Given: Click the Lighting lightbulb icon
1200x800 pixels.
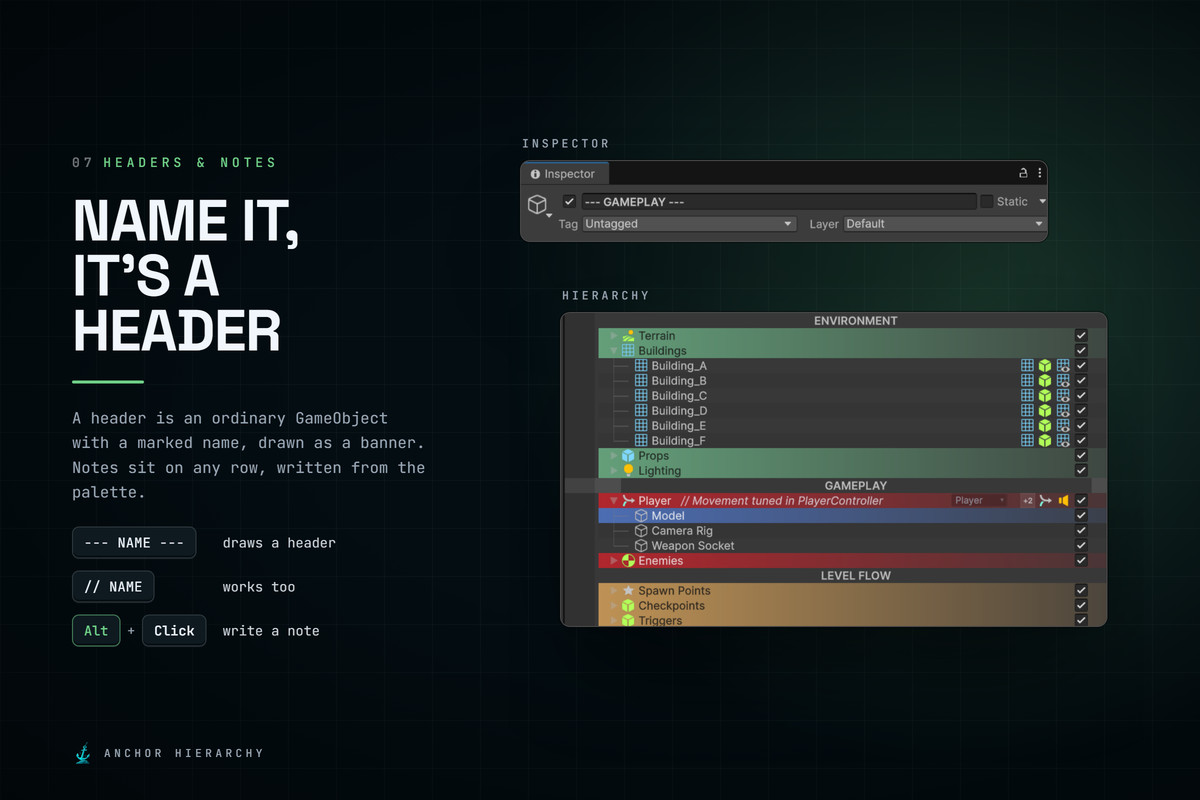Looking at the screenshot, I should coord(629,471).
